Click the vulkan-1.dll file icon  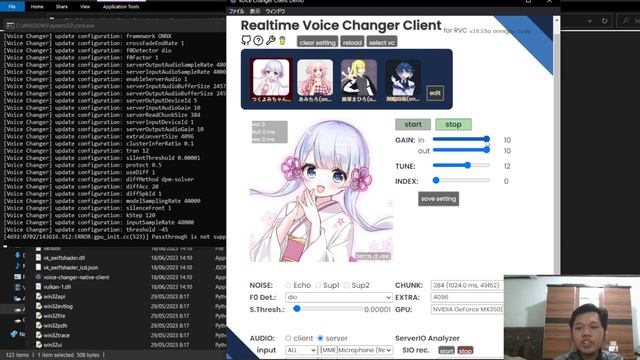pos(38,287)
